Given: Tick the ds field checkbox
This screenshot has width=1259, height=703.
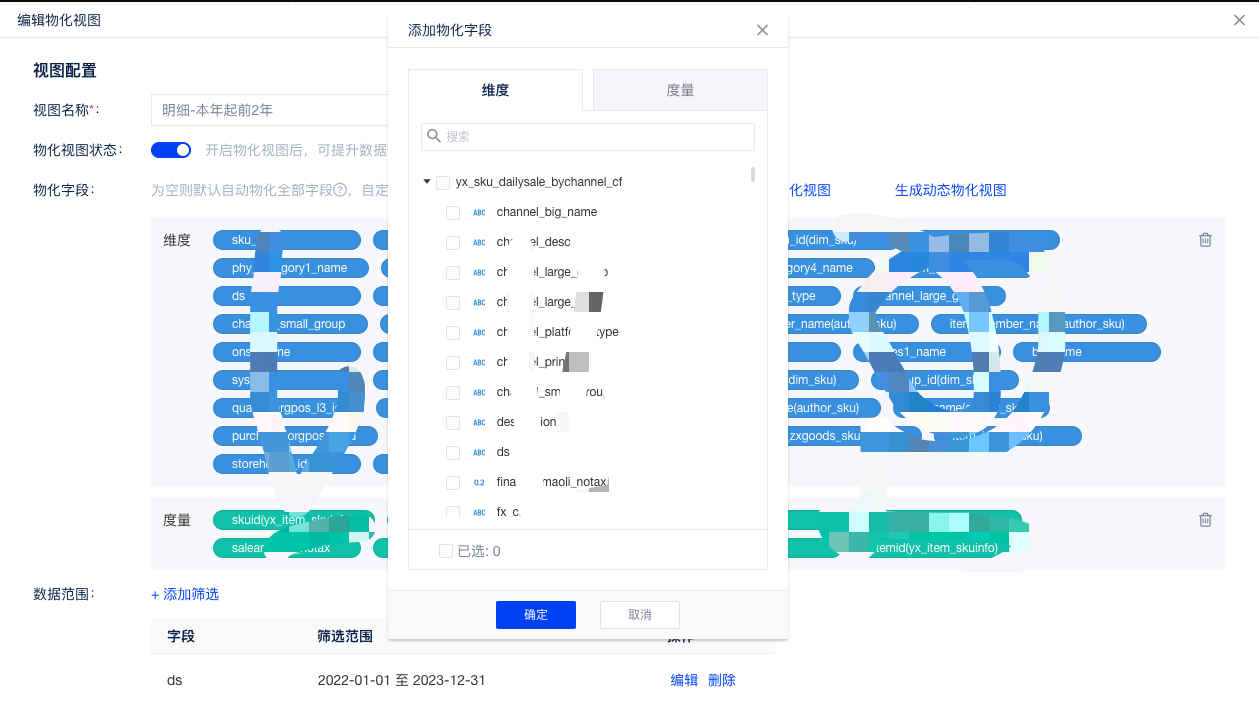Looking at the screenshot, I should tap(453, 452).
